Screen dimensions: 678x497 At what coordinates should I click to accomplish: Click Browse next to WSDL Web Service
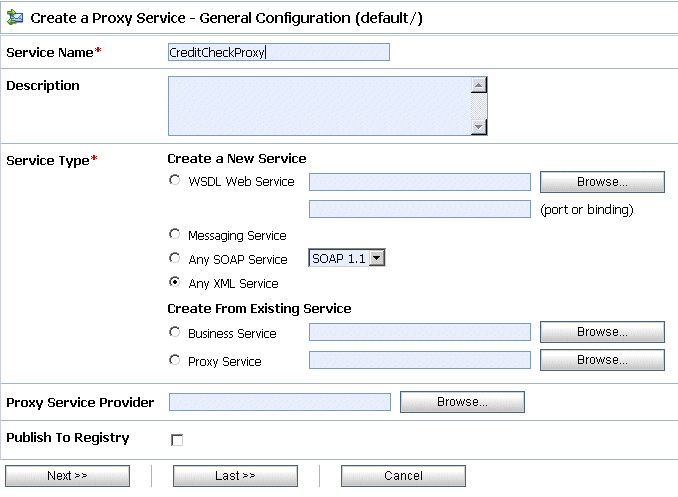coord(602,182)
